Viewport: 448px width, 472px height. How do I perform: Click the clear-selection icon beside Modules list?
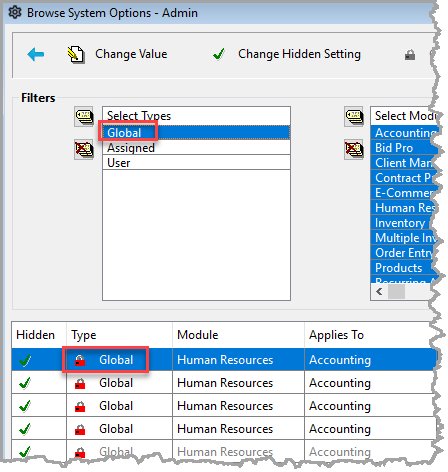[354, 149]
